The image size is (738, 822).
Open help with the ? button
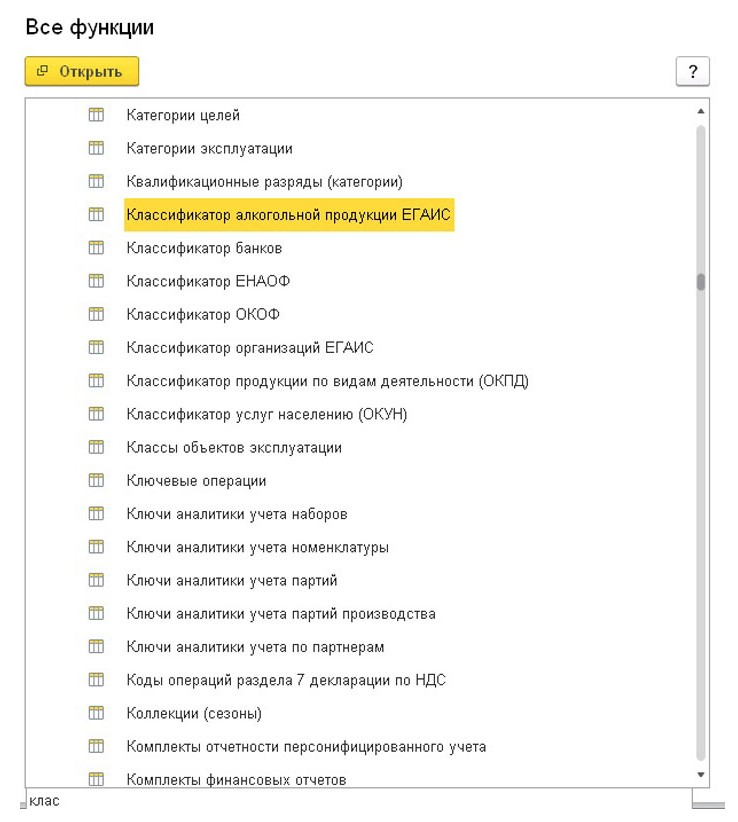click(x=695, y=70)
